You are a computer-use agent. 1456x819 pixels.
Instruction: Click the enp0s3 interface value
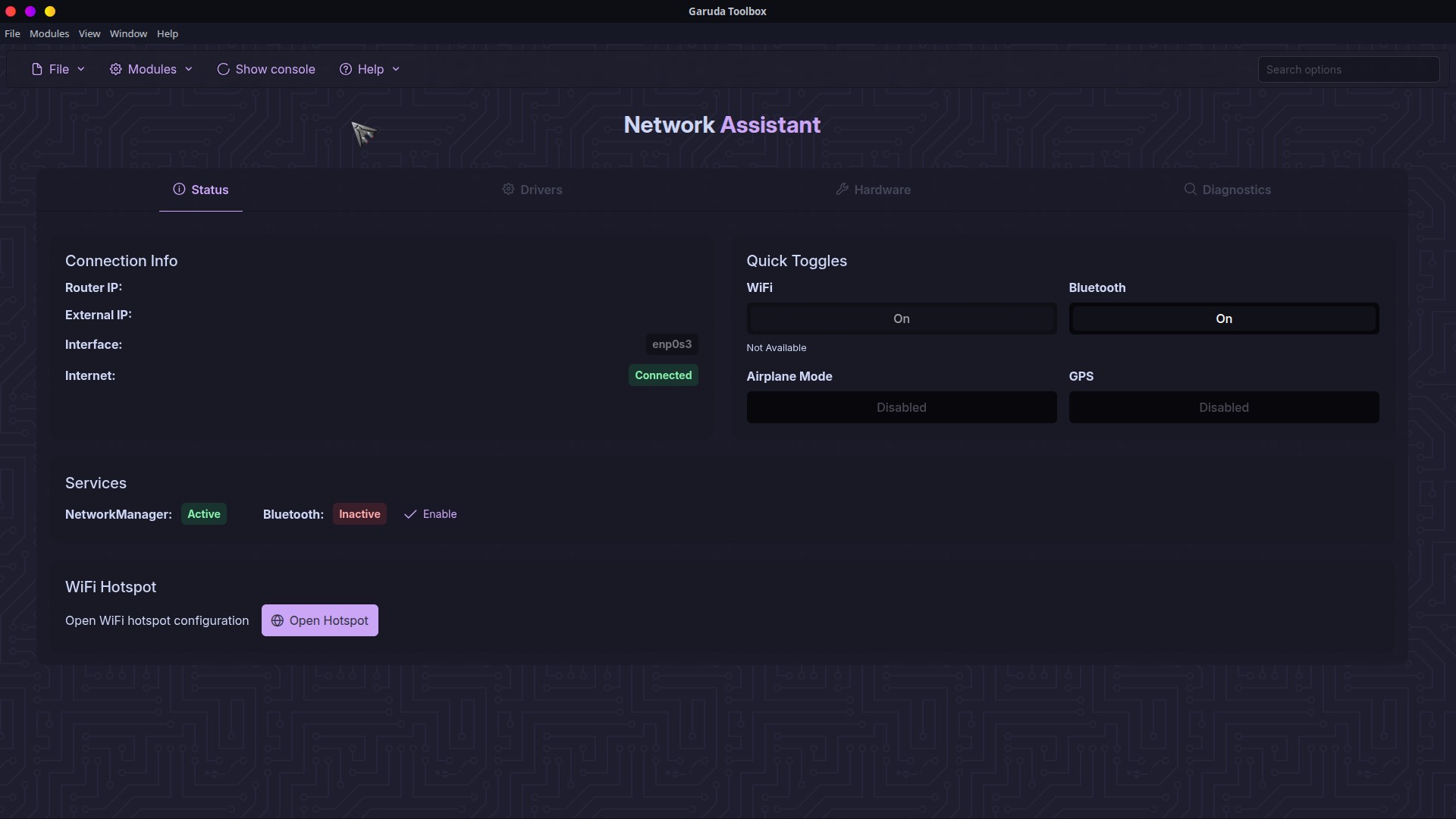coord(672,344)
